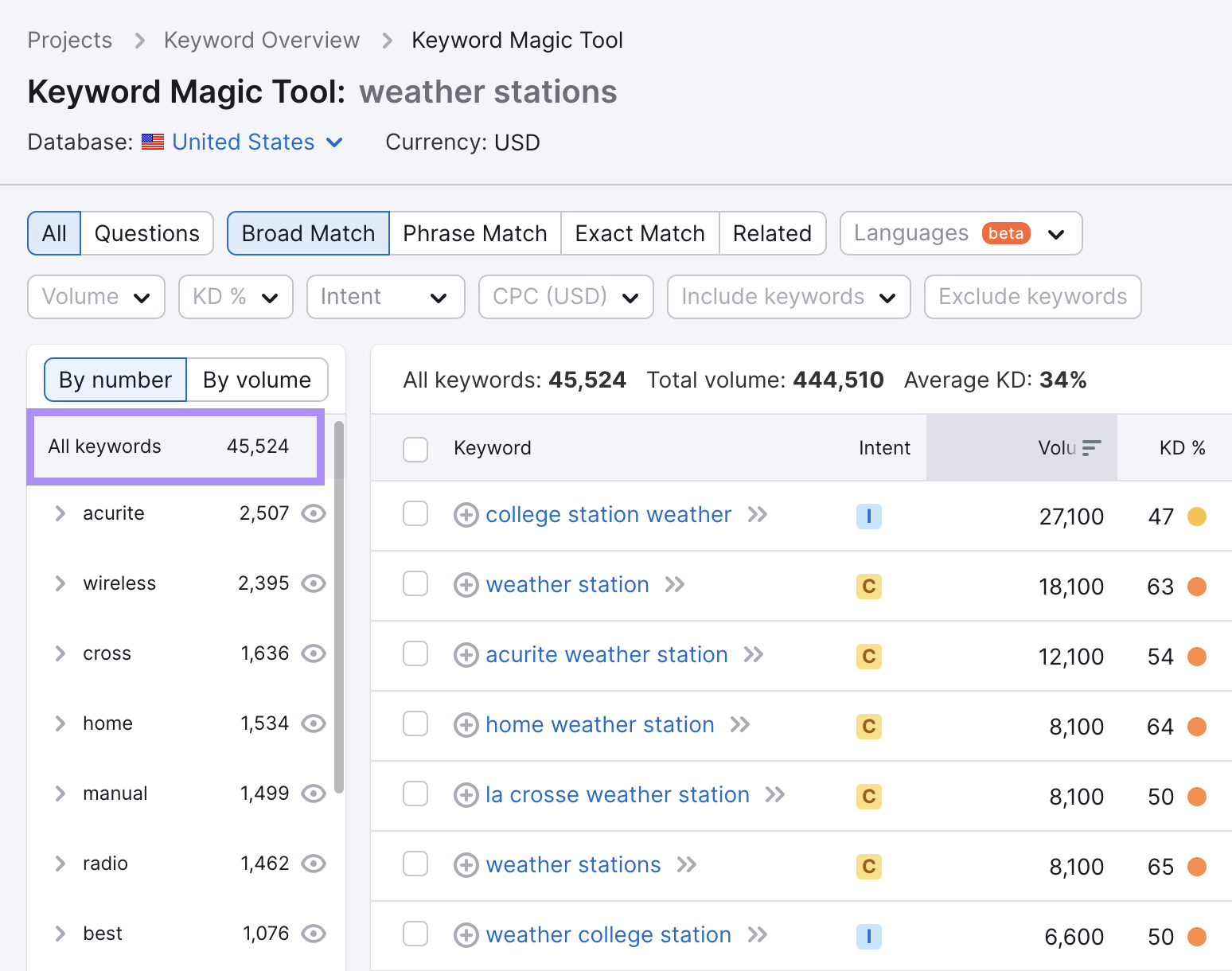
Task: Add 'college station weather' via its plus icon
Action: (466, 516)
